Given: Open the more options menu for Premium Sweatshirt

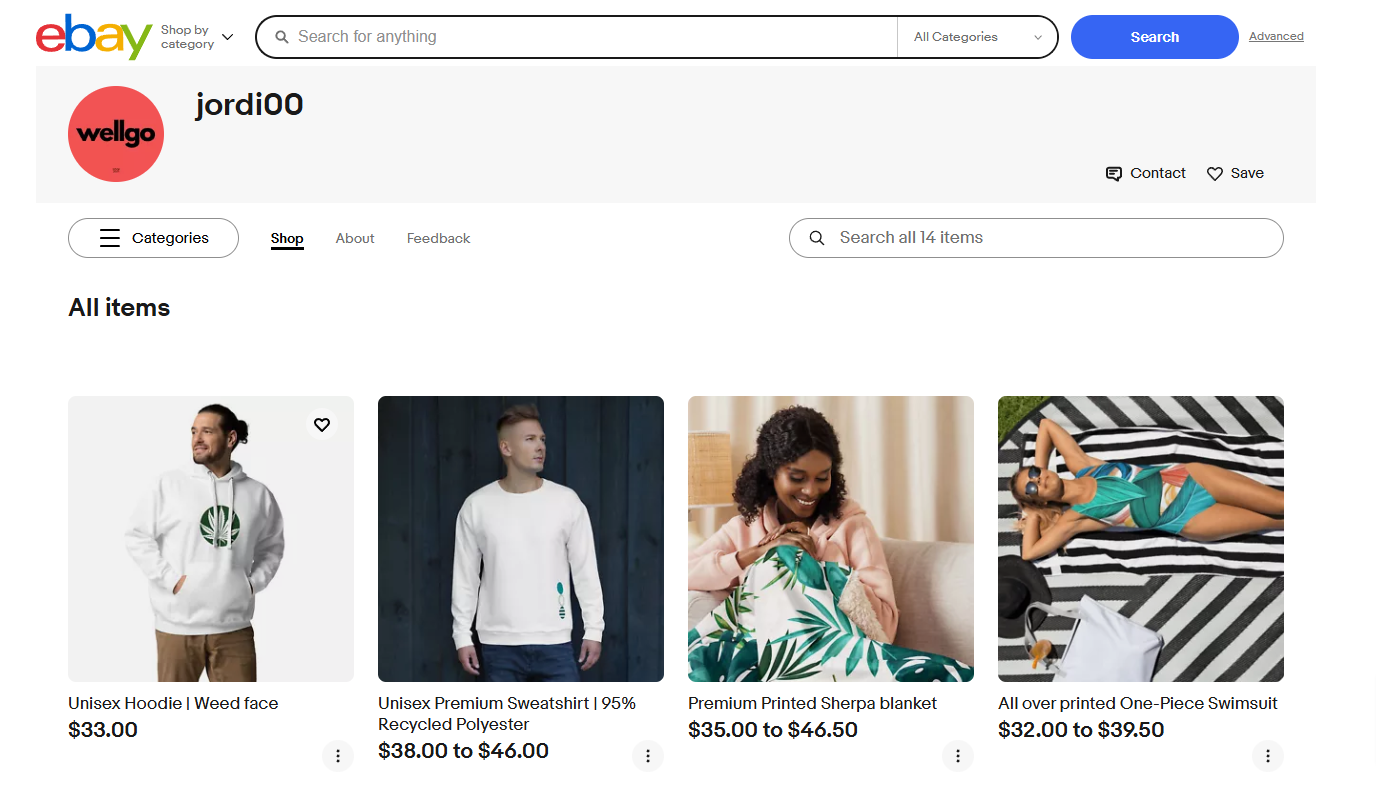Looking at the screenshot, I should pos(648,756).
